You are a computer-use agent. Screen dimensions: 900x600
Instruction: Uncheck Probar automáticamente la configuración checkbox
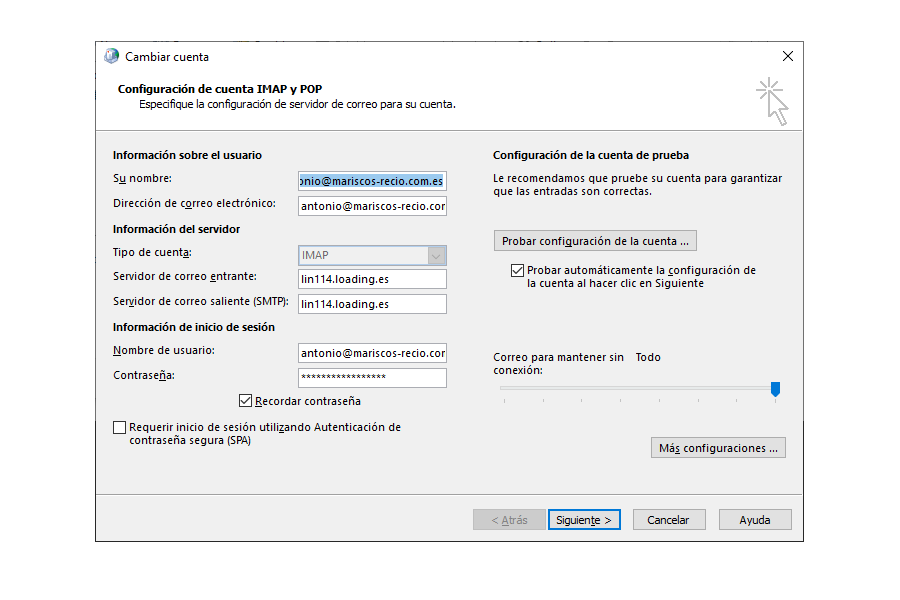[517, 270]
